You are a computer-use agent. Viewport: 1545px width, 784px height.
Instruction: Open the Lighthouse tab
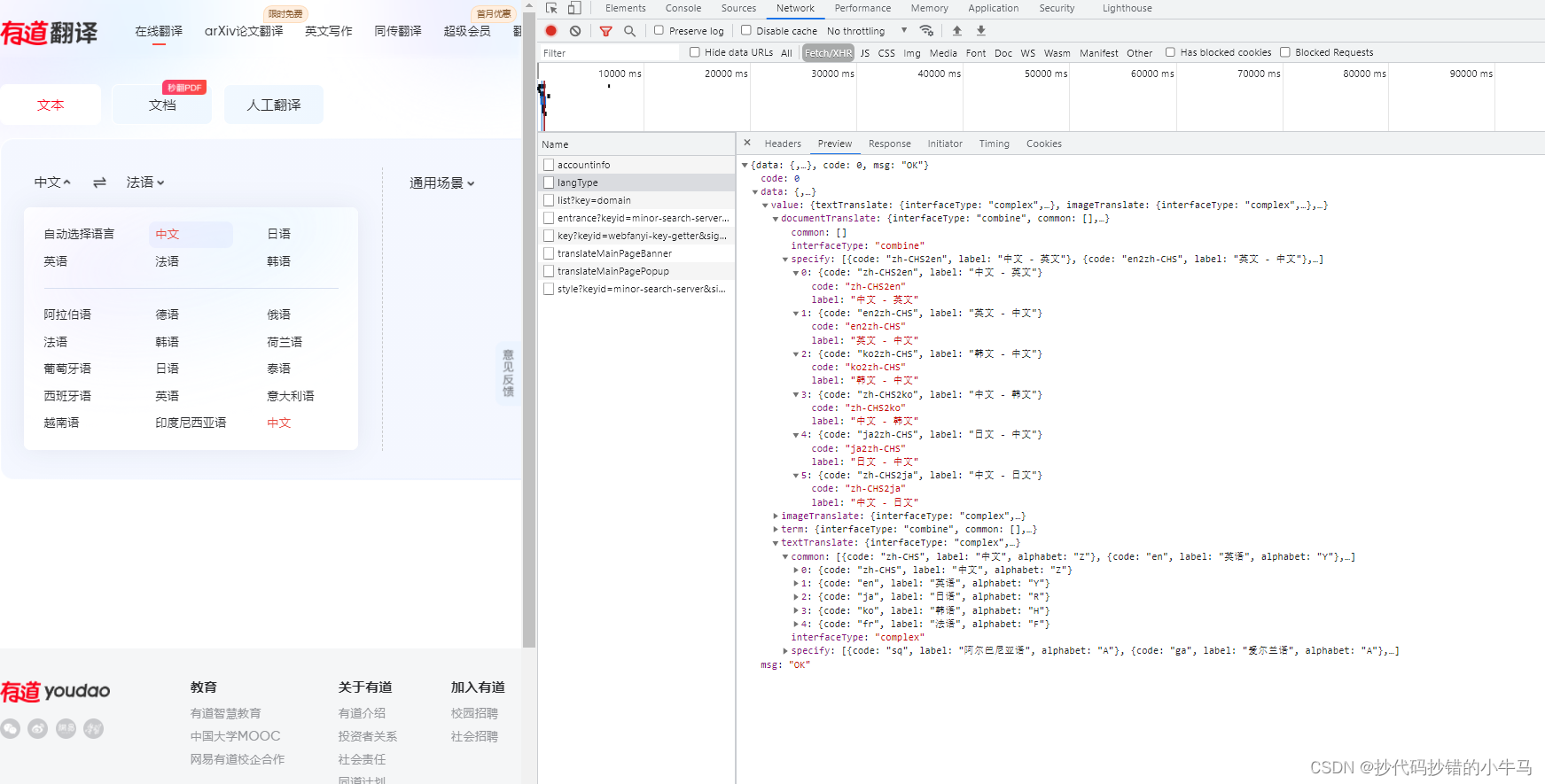coord(1127,8)
